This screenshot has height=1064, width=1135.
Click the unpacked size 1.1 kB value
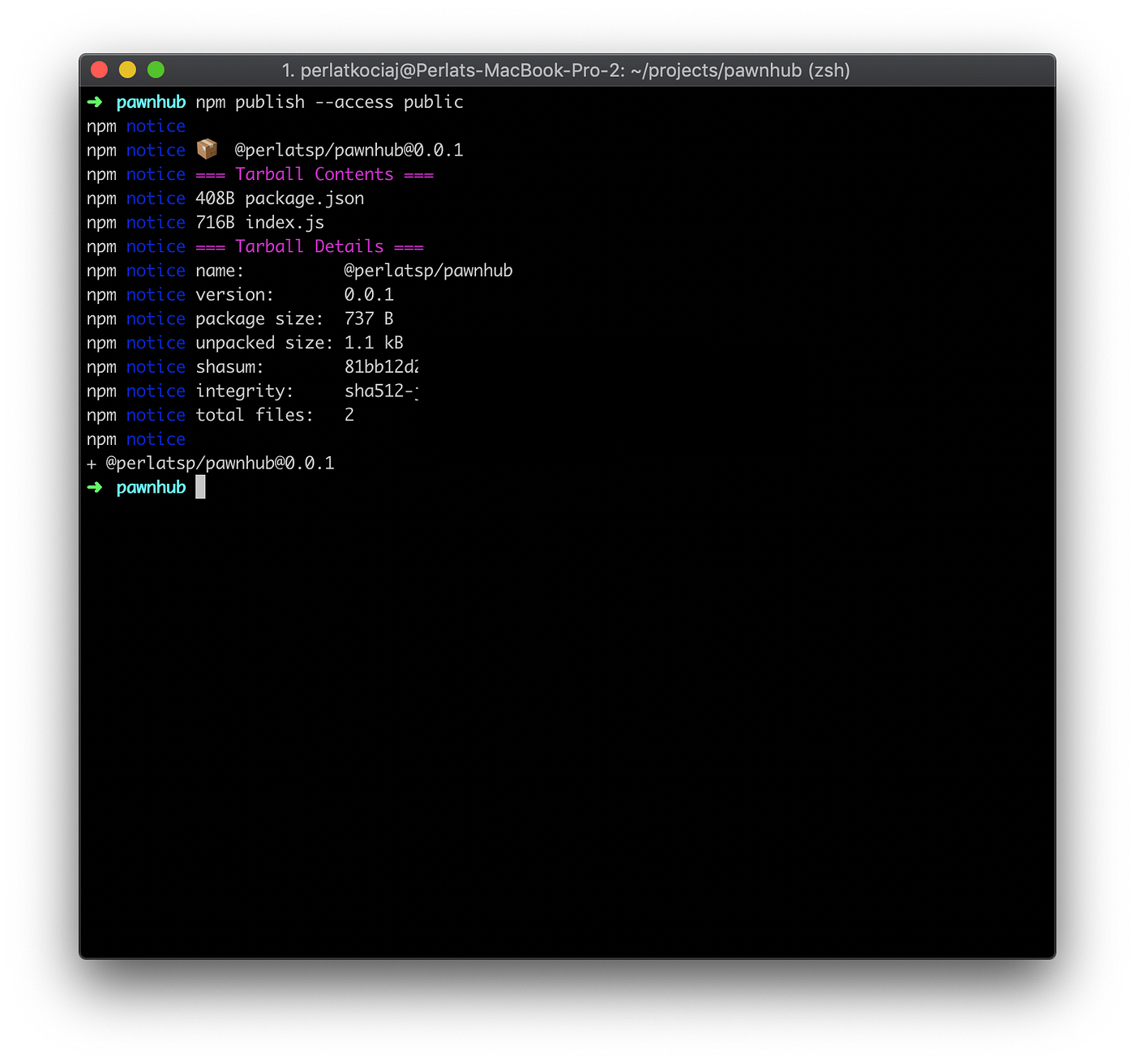coord(374,342)
